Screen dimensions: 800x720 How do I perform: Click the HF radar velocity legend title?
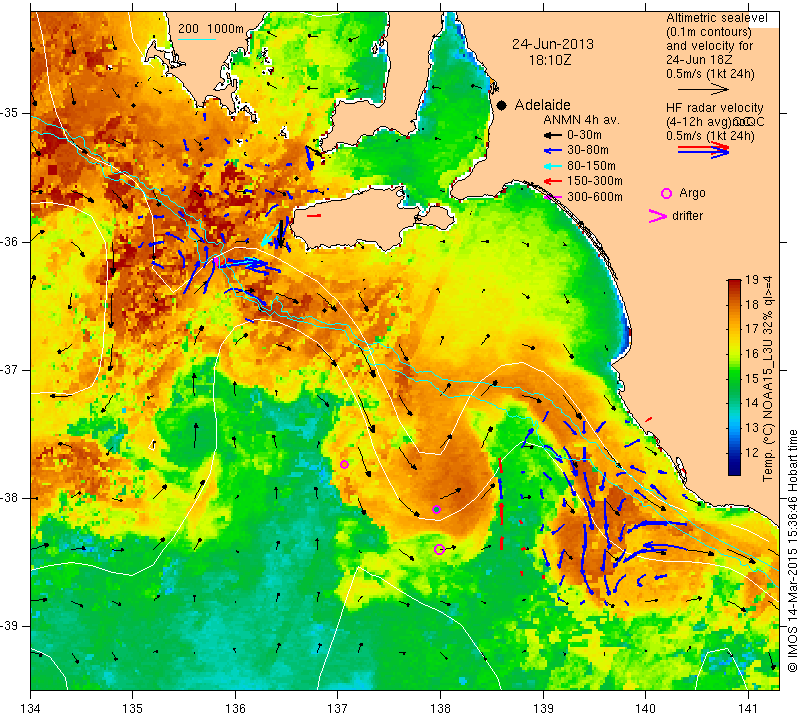tap(714, 108)
